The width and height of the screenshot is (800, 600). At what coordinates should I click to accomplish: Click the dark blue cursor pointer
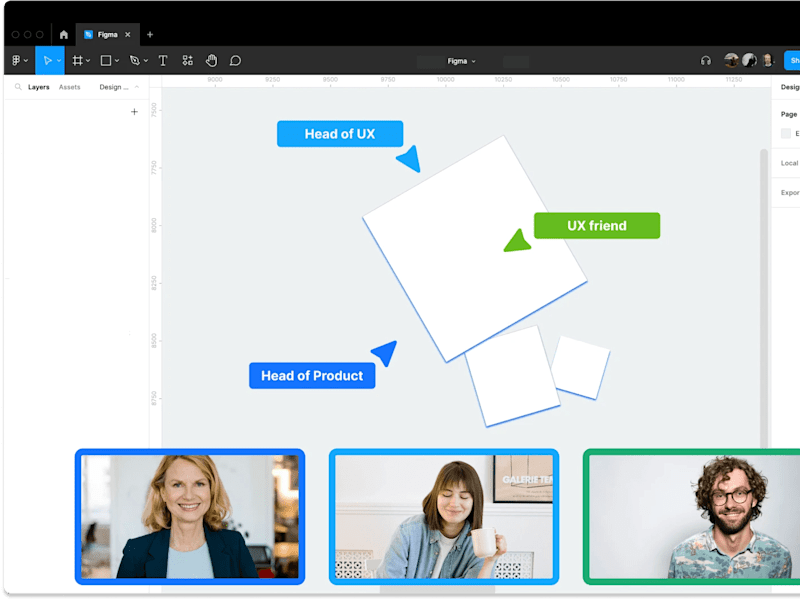pos(385,353)
